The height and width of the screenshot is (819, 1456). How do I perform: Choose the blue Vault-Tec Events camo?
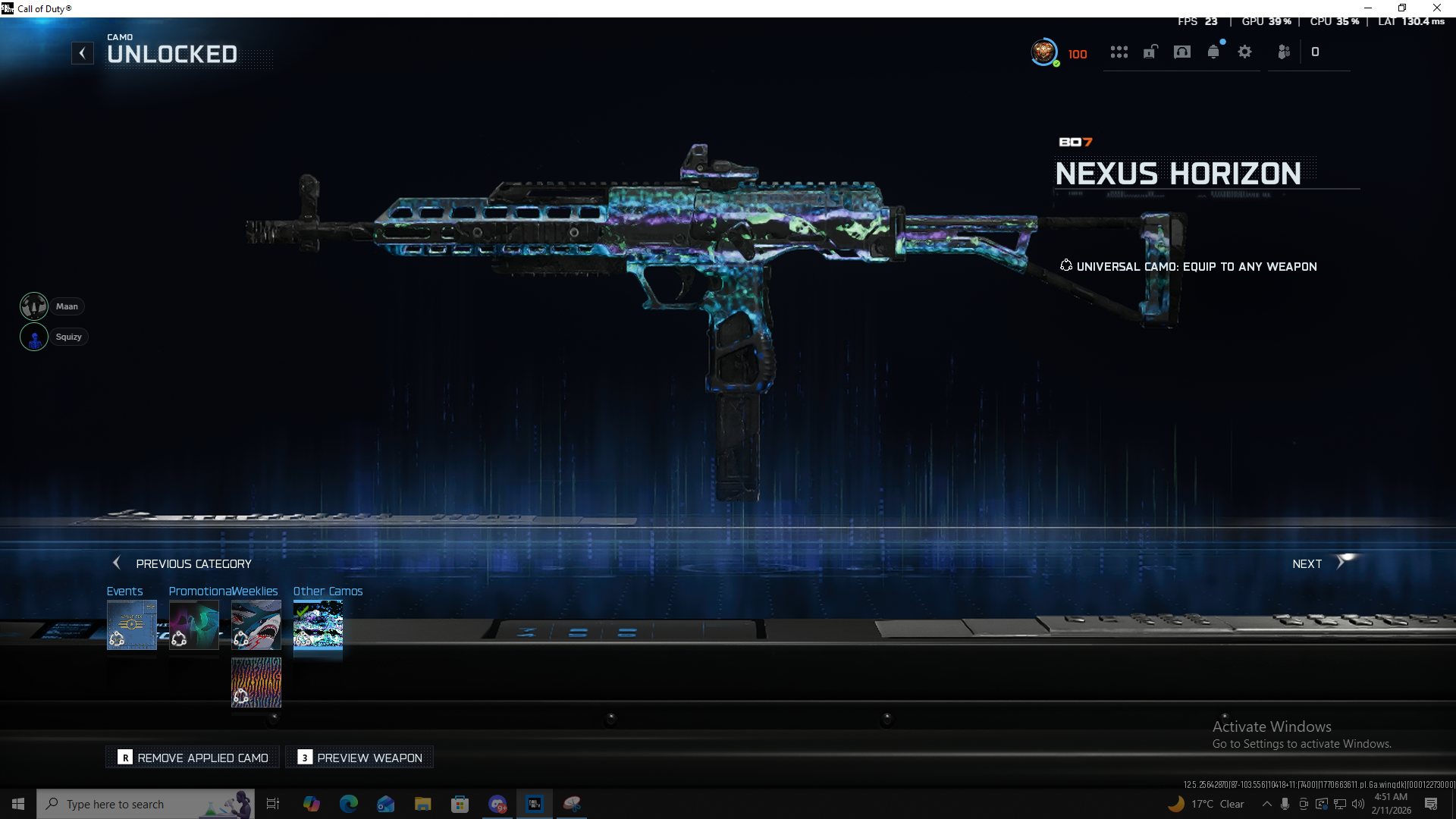132,625
